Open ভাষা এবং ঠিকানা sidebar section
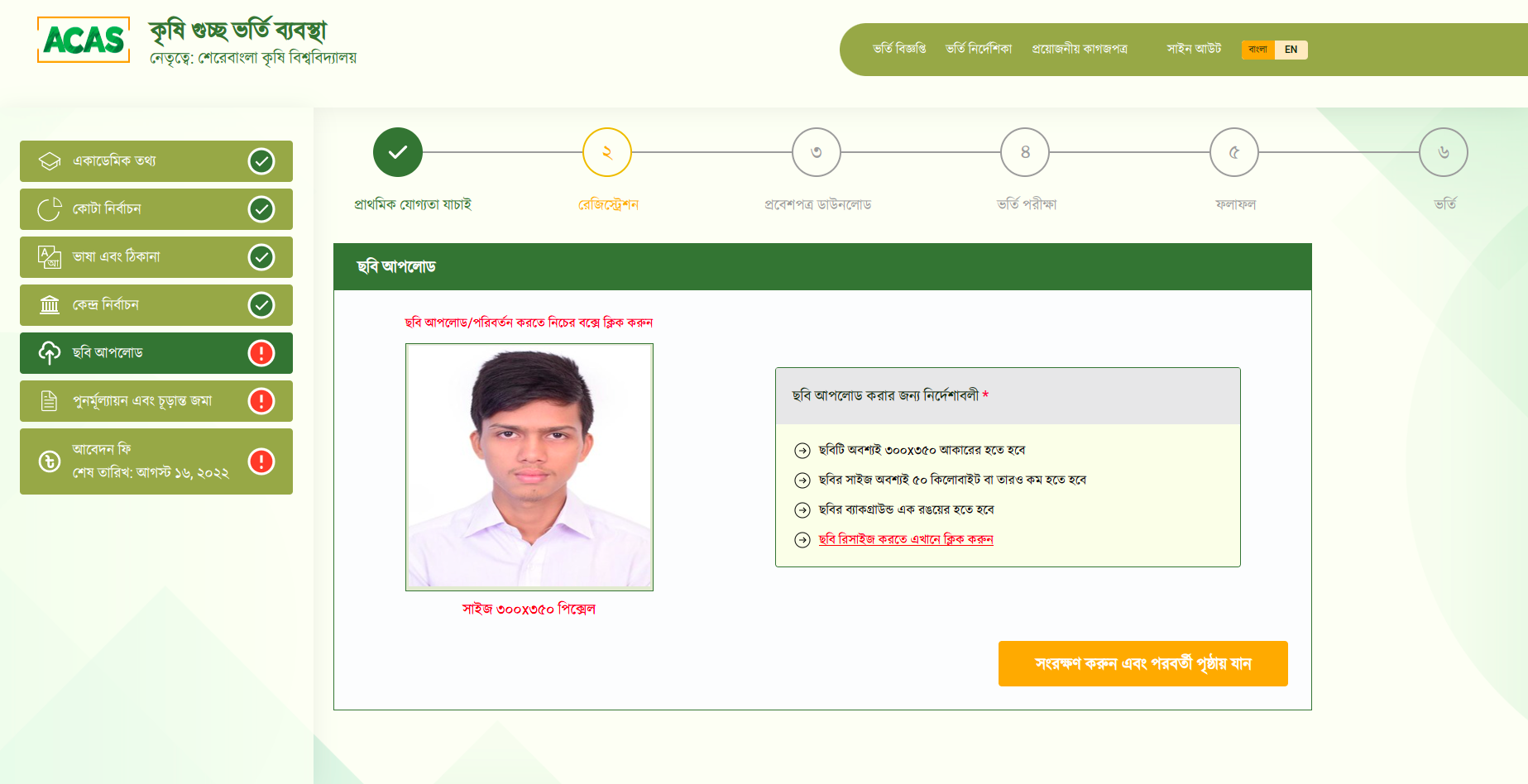 (156, 257)
